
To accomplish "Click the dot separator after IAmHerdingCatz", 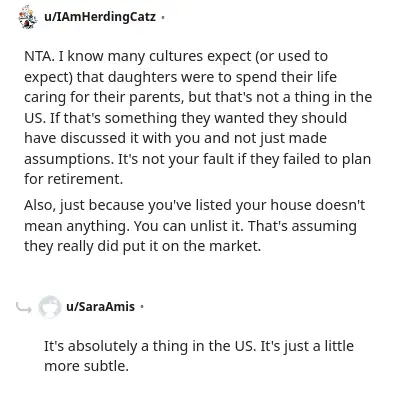I will click(x=163, y=17).
